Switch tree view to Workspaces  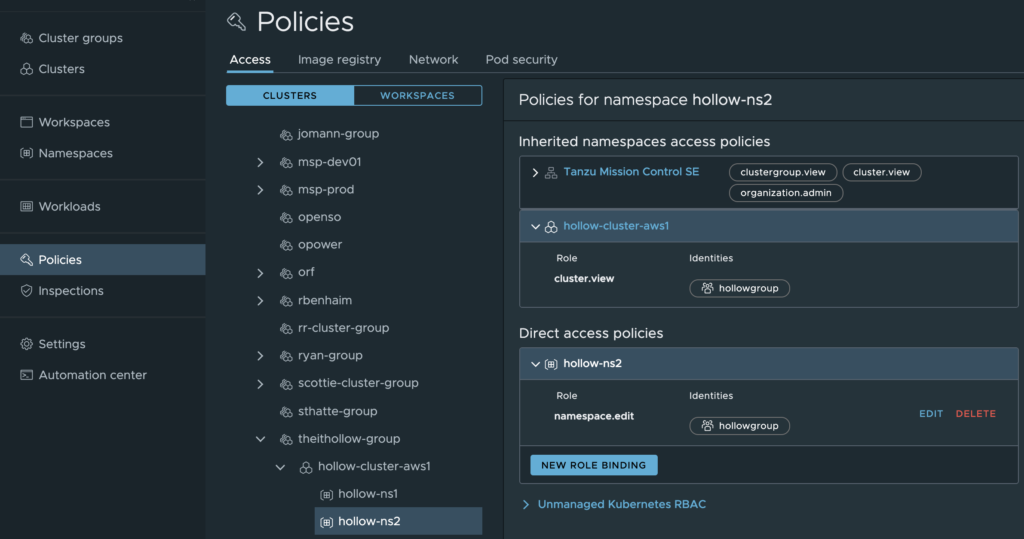[417, 96]
